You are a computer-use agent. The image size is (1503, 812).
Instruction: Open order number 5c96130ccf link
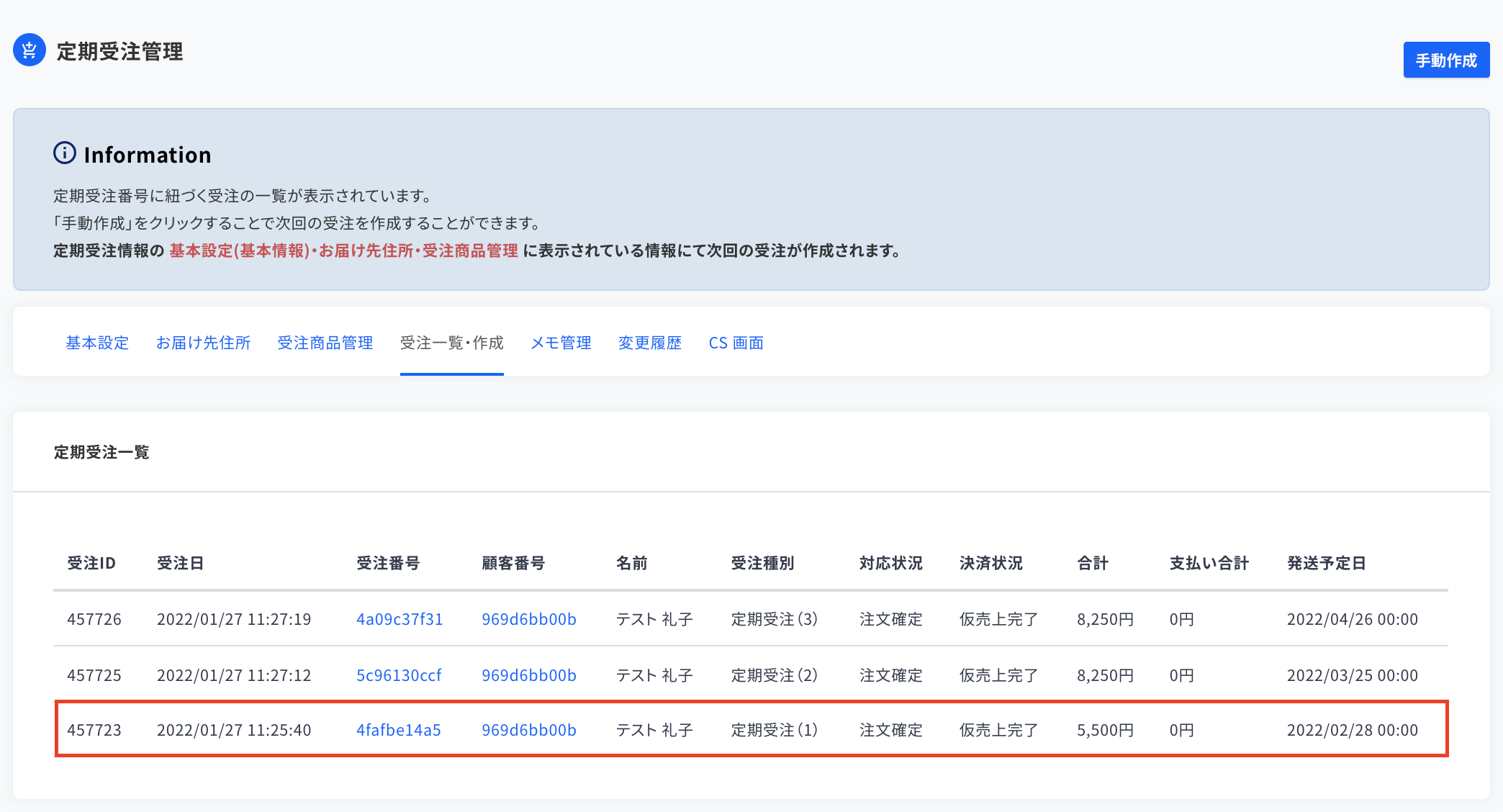pyautogui.click(x=399, y=675)
